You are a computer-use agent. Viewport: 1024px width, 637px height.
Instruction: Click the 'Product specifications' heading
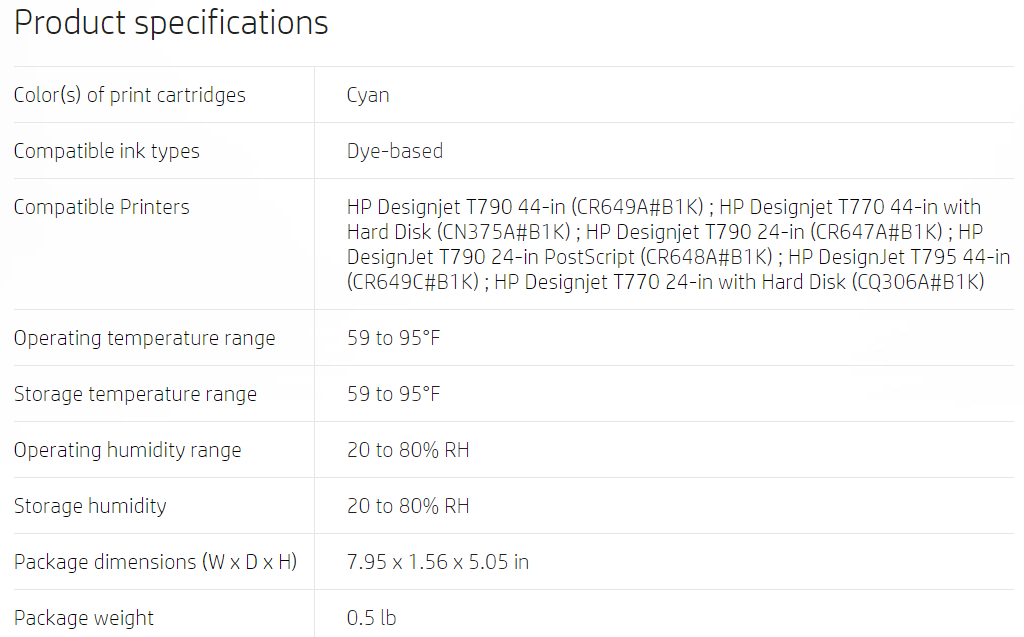click(x=171, y=23)
